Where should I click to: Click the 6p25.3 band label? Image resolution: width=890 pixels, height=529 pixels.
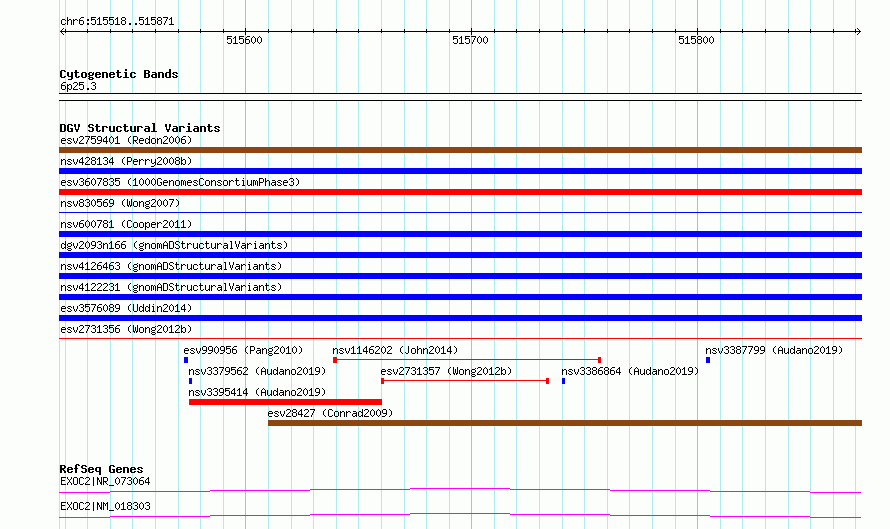tap(78, 86)
